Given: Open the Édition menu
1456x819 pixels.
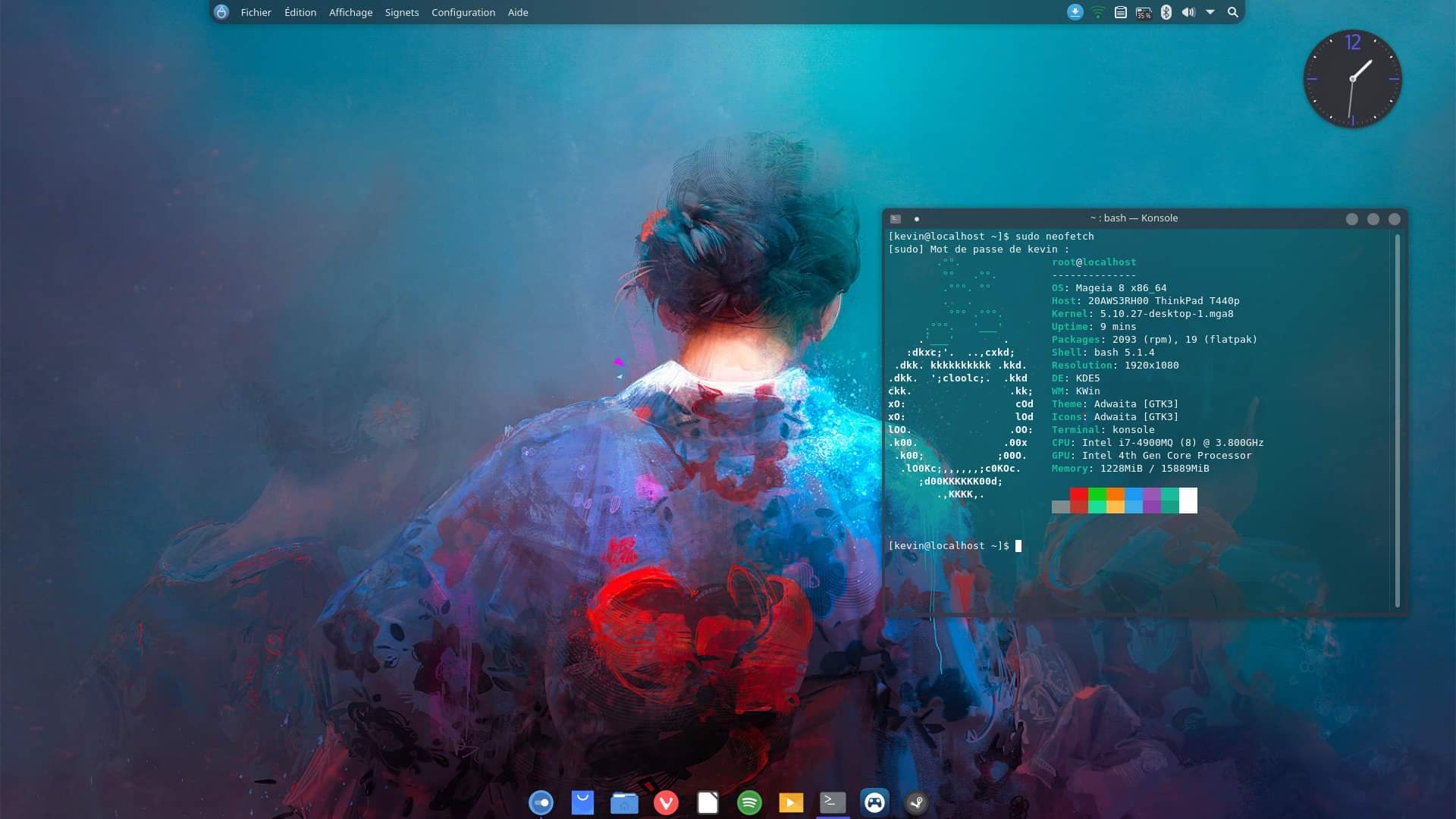Looking at the screenshot, I should point(300,12).
